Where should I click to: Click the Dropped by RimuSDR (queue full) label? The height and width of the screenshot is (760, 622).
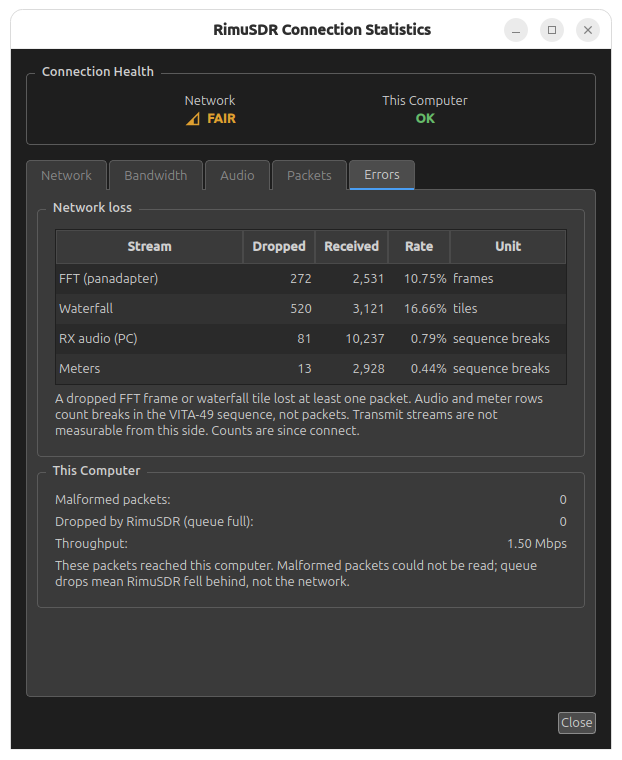(154, 522)
